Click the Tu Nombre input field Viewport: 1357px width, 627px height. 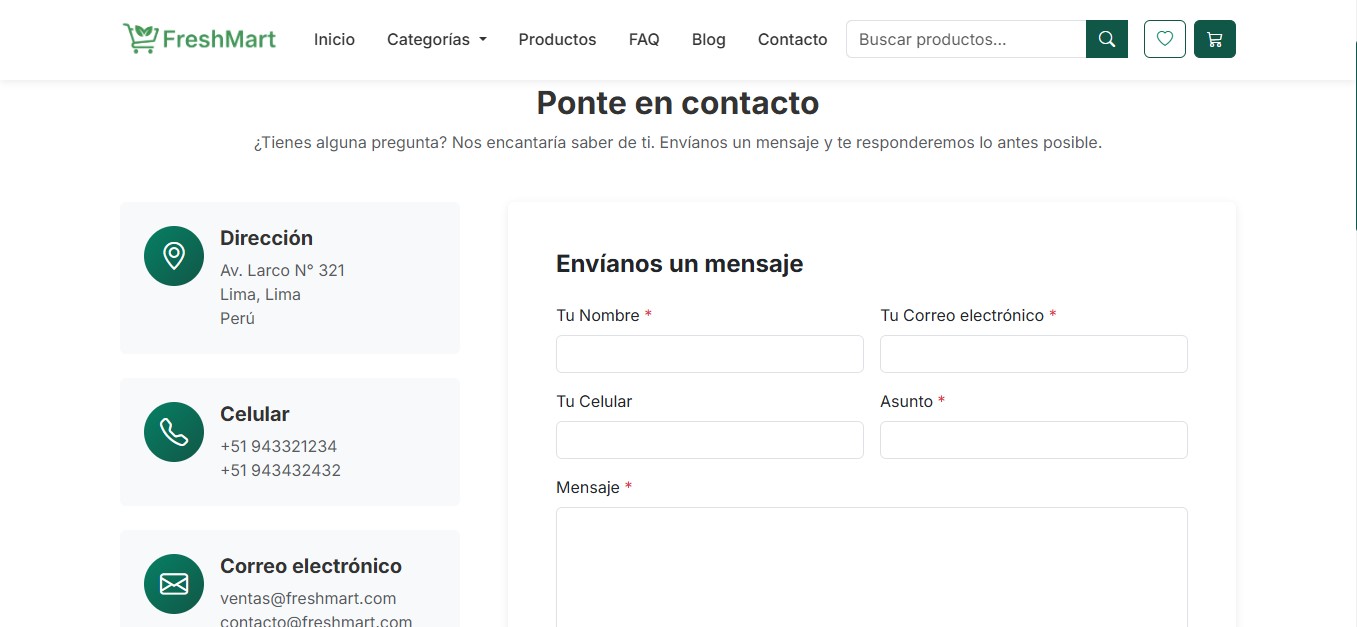(x=710, y=354)
